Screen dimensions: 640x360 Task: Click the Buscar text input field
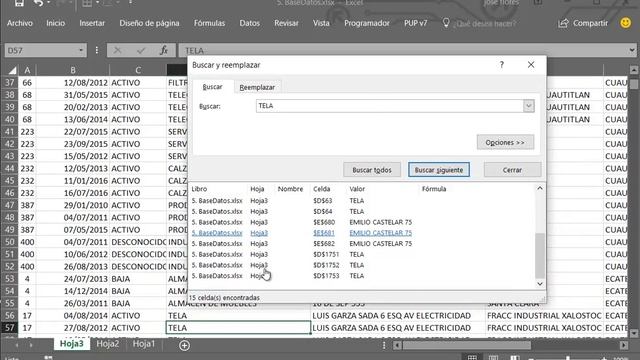click(389, 106)
